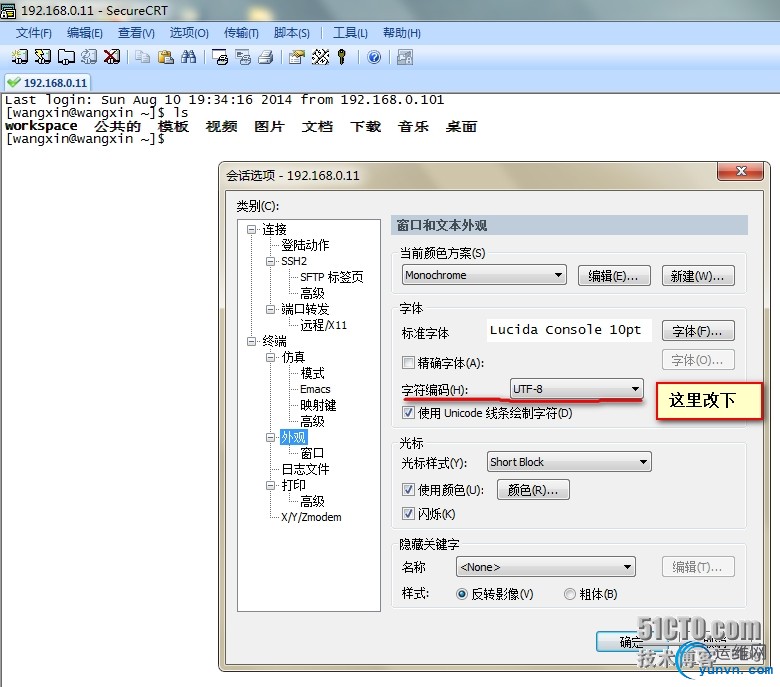The height and width of the screenshot is (687, 780).
Task: Open the 工具(L) menu
Action: pos(350,33)
